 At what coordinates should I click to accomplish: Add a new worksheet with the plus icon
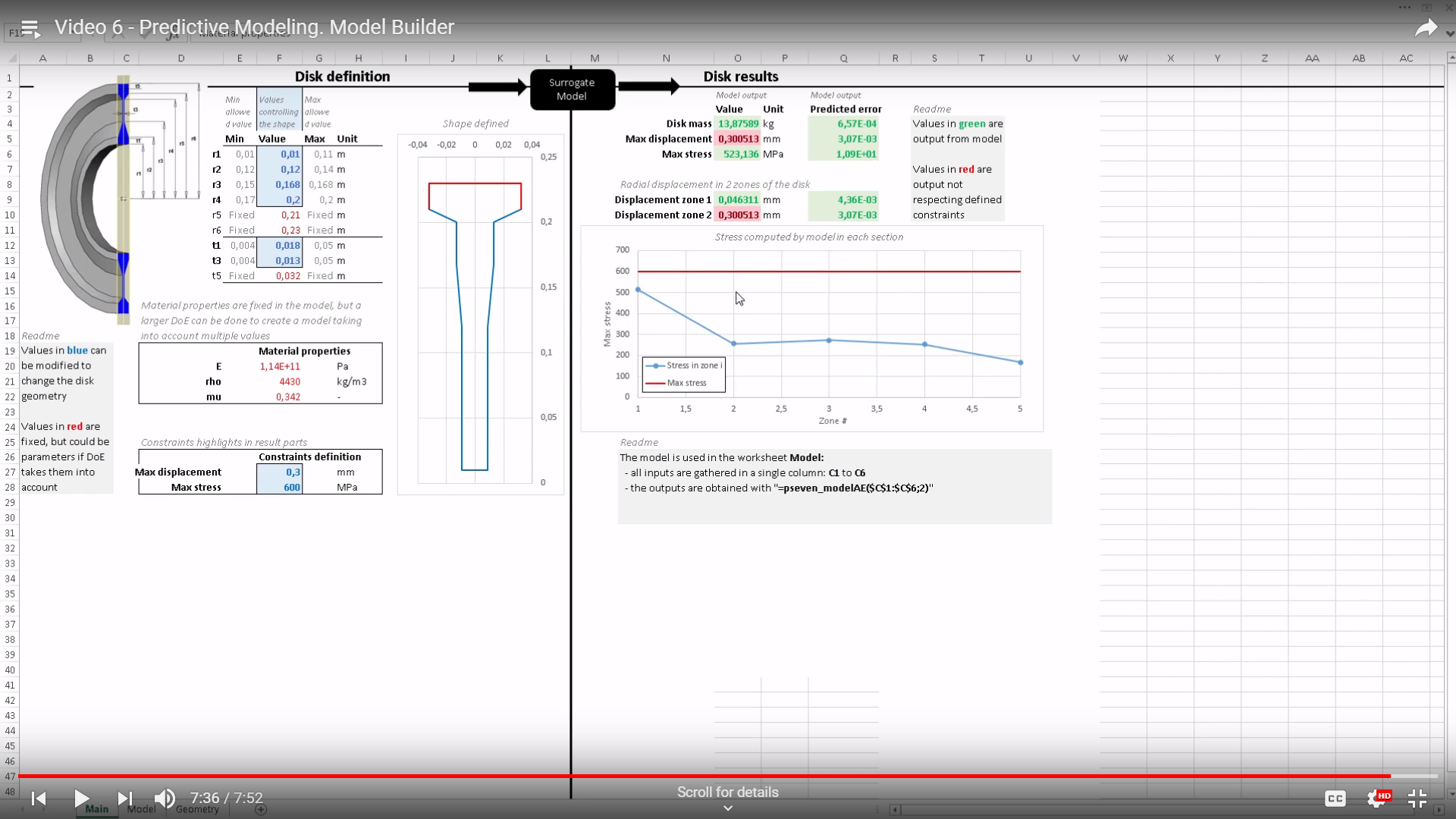click(261, 809)
